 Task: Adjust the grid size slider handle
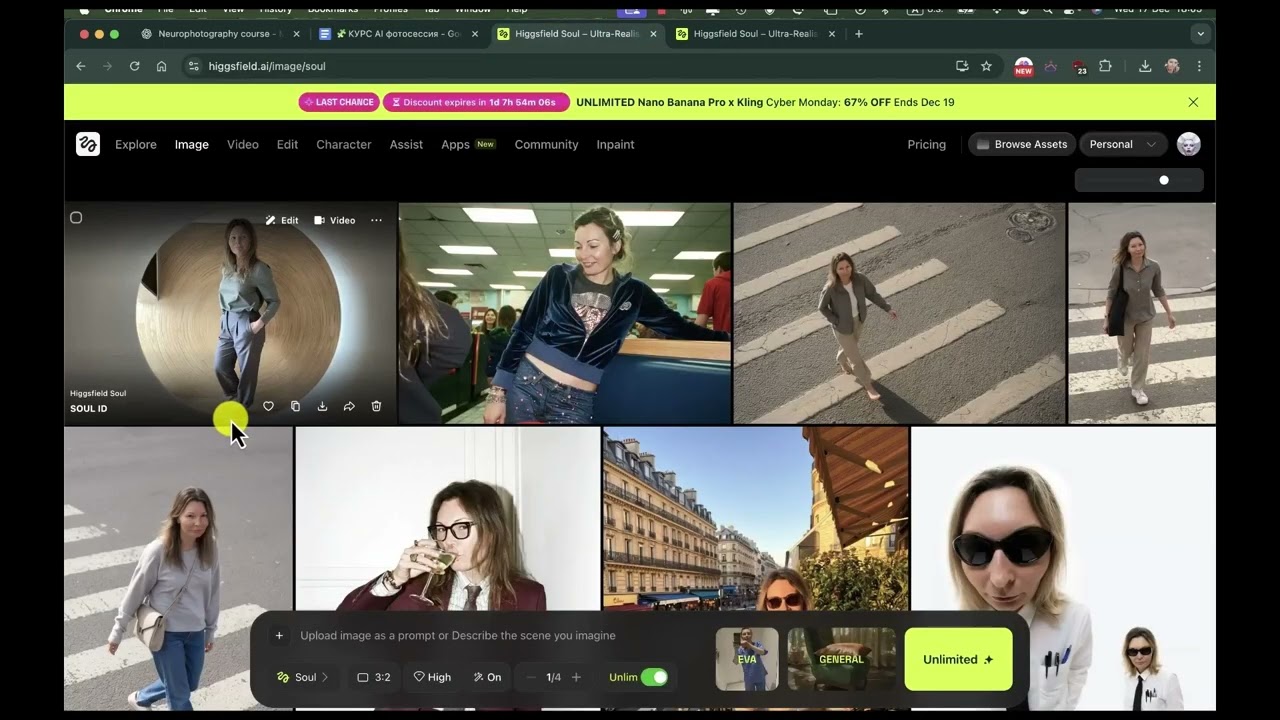tap(1164, 180)
